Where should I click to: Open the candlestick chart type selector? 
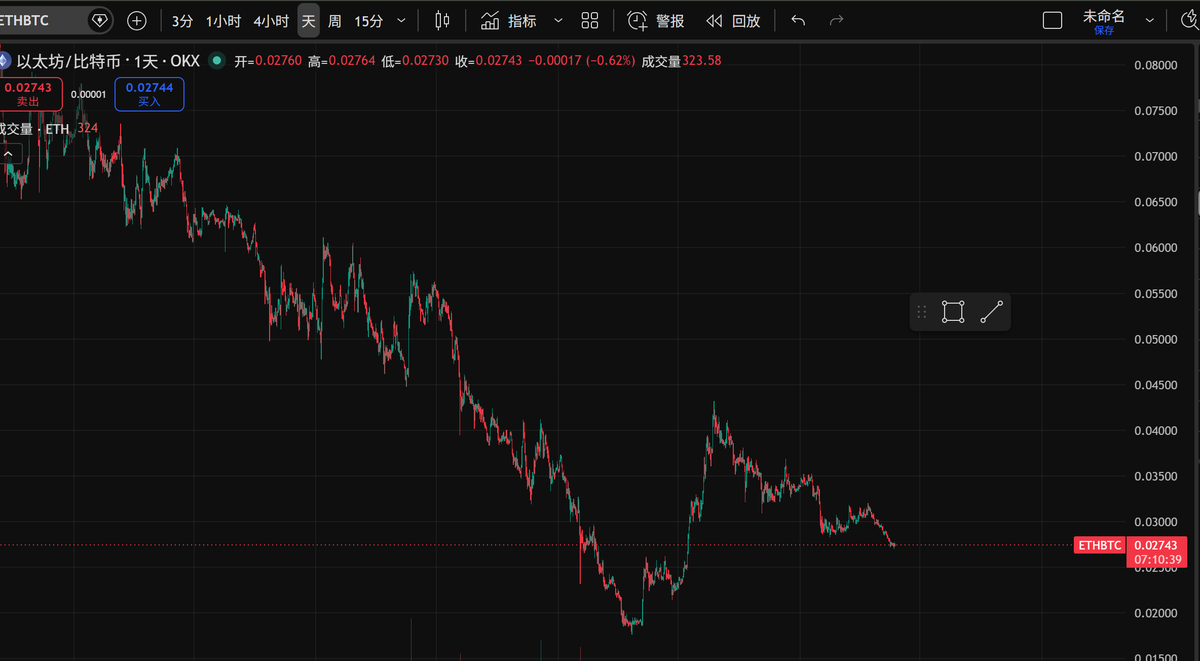click(x=444, y=20)
